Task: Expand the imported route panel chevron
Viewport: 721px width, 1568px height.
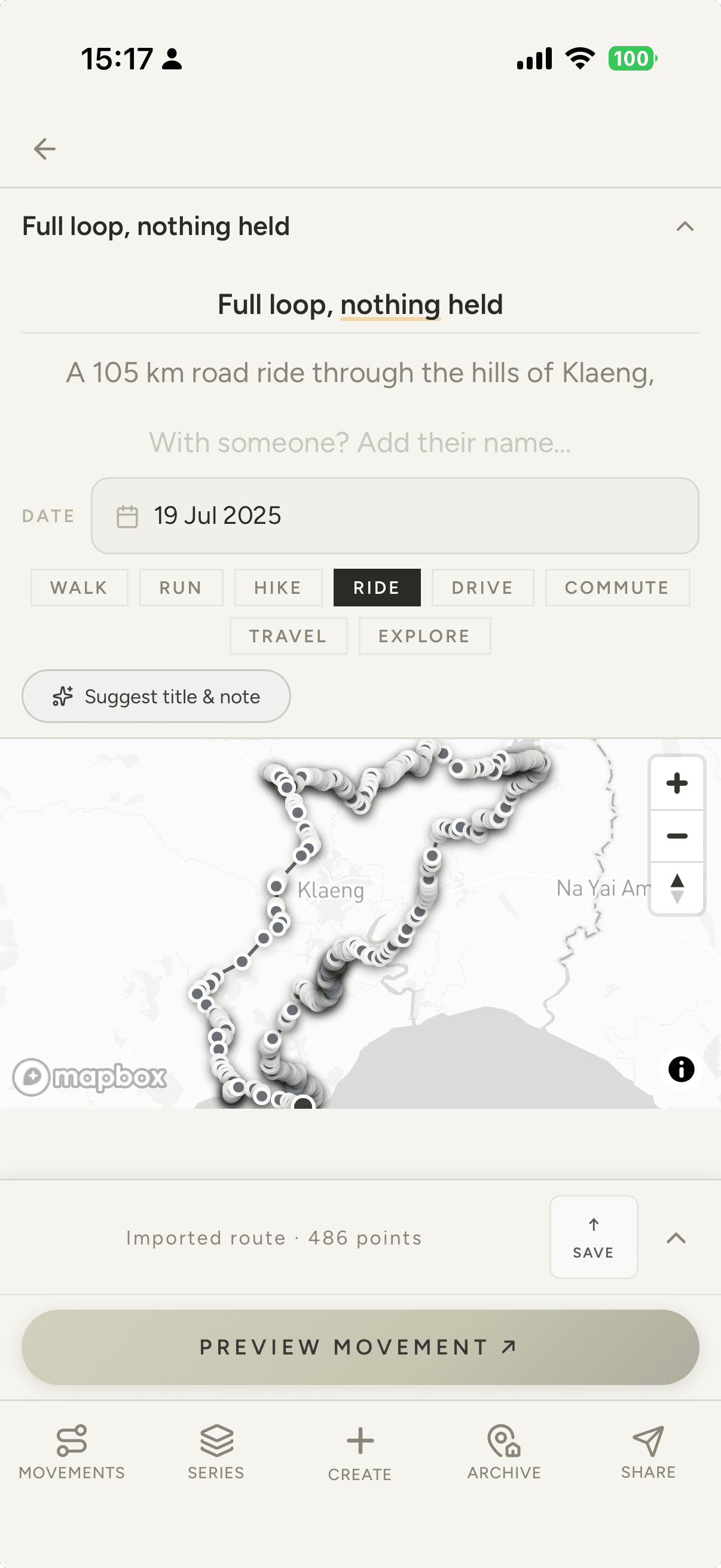Action: point(676,1237)
